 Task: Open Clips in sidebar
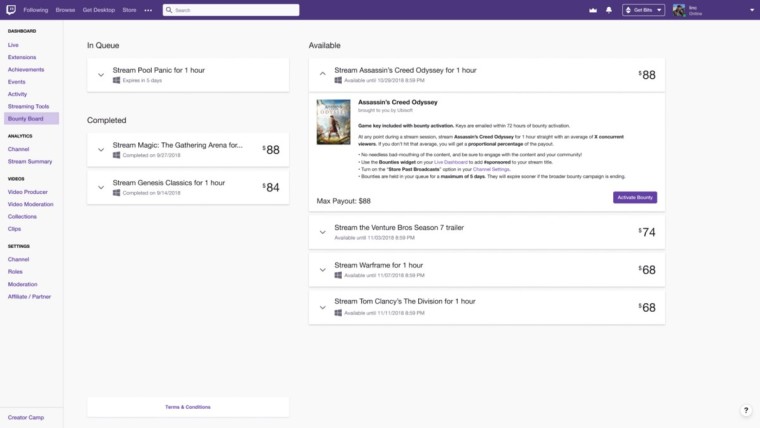15,229
